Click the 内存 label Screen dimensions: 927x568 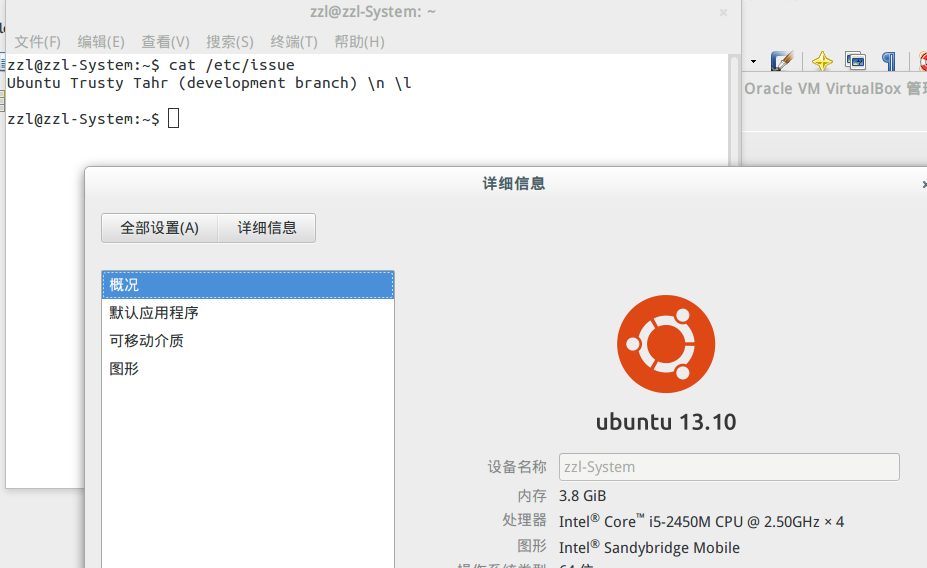click(531, 496)
